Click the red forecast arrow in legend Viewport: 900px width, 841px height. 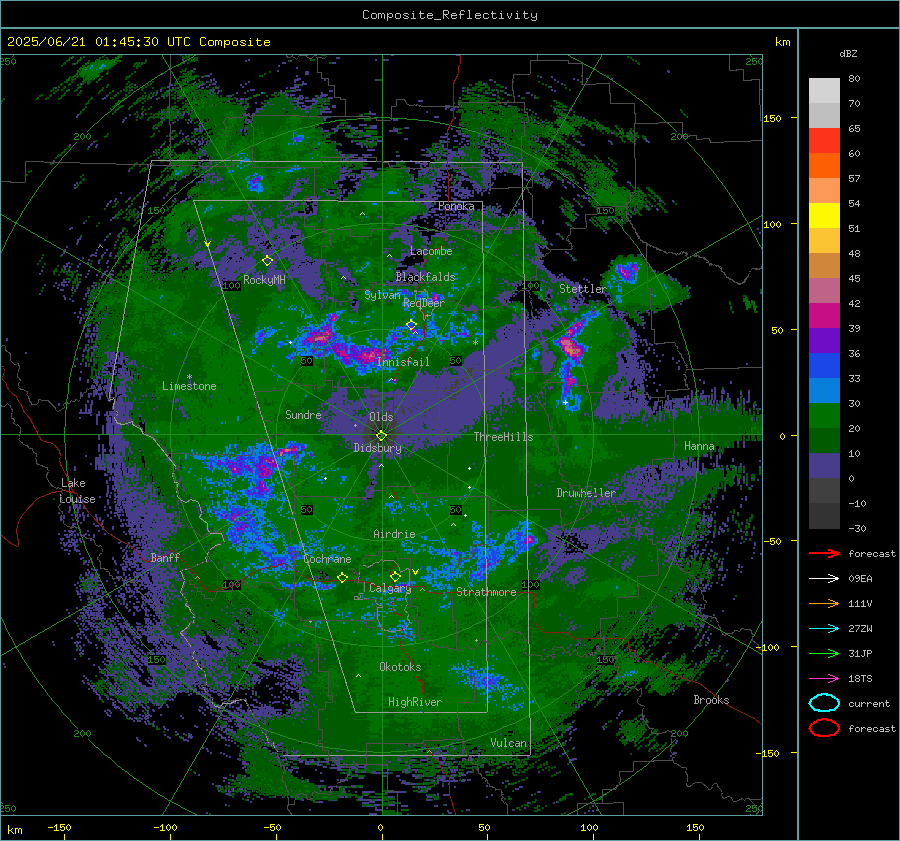click(x=824, y=553)
